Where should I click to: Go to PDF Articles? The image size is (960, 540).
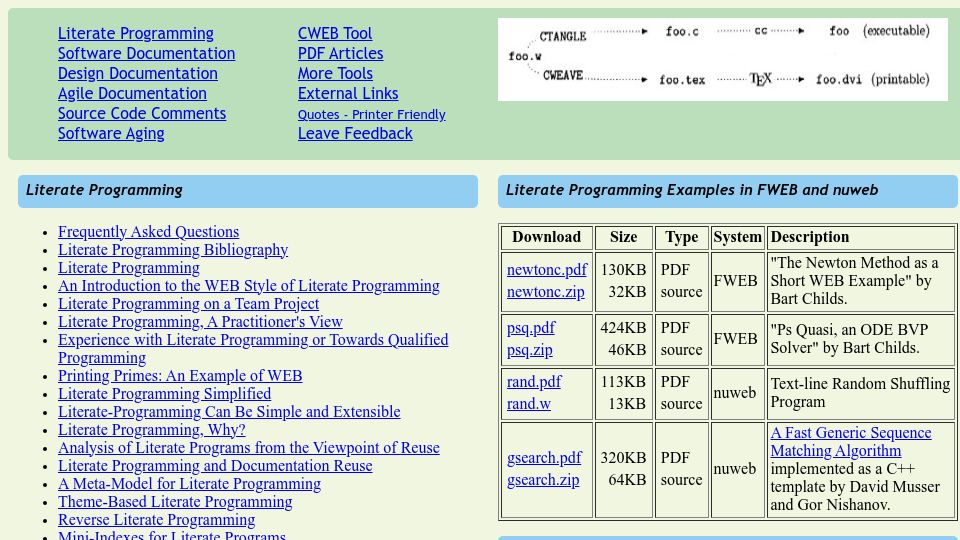tap(340, 53)
